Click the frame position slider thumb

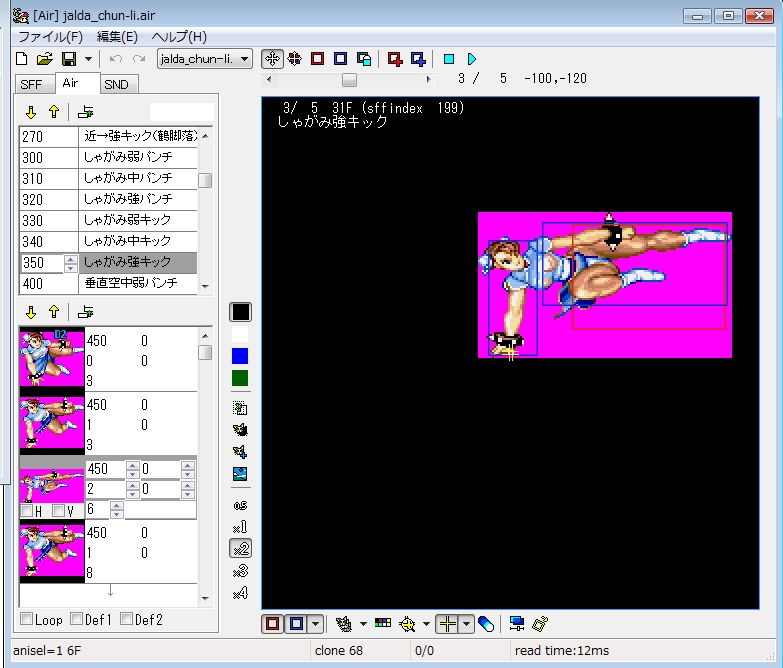(x=349, y=79)
